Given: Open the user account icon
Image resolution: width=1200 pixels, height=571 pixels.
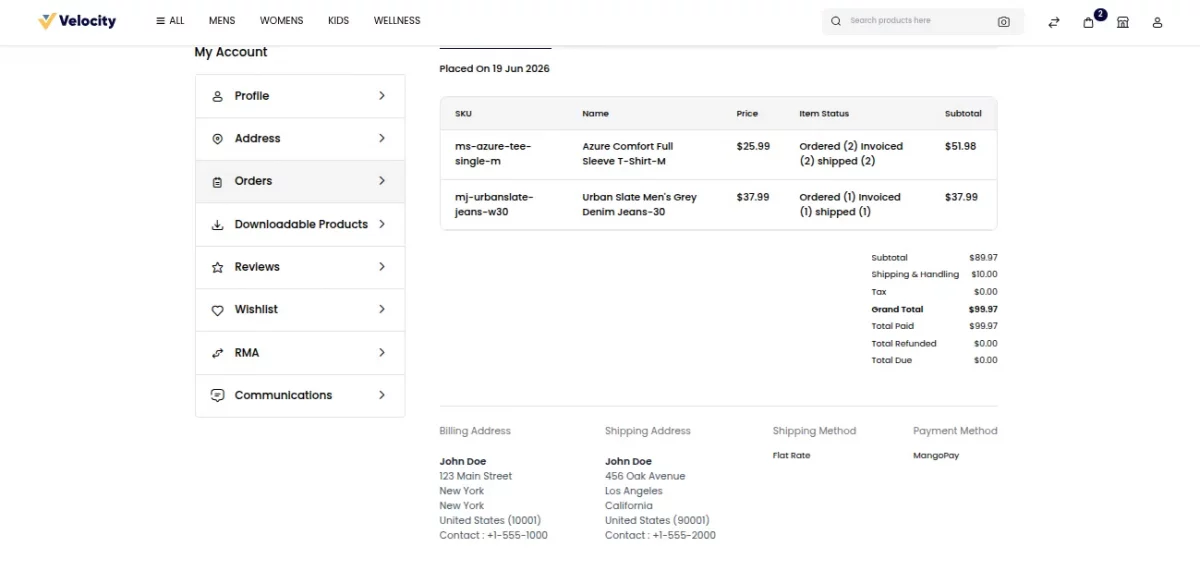Looking at the screenshot, I should point(1157,22).
